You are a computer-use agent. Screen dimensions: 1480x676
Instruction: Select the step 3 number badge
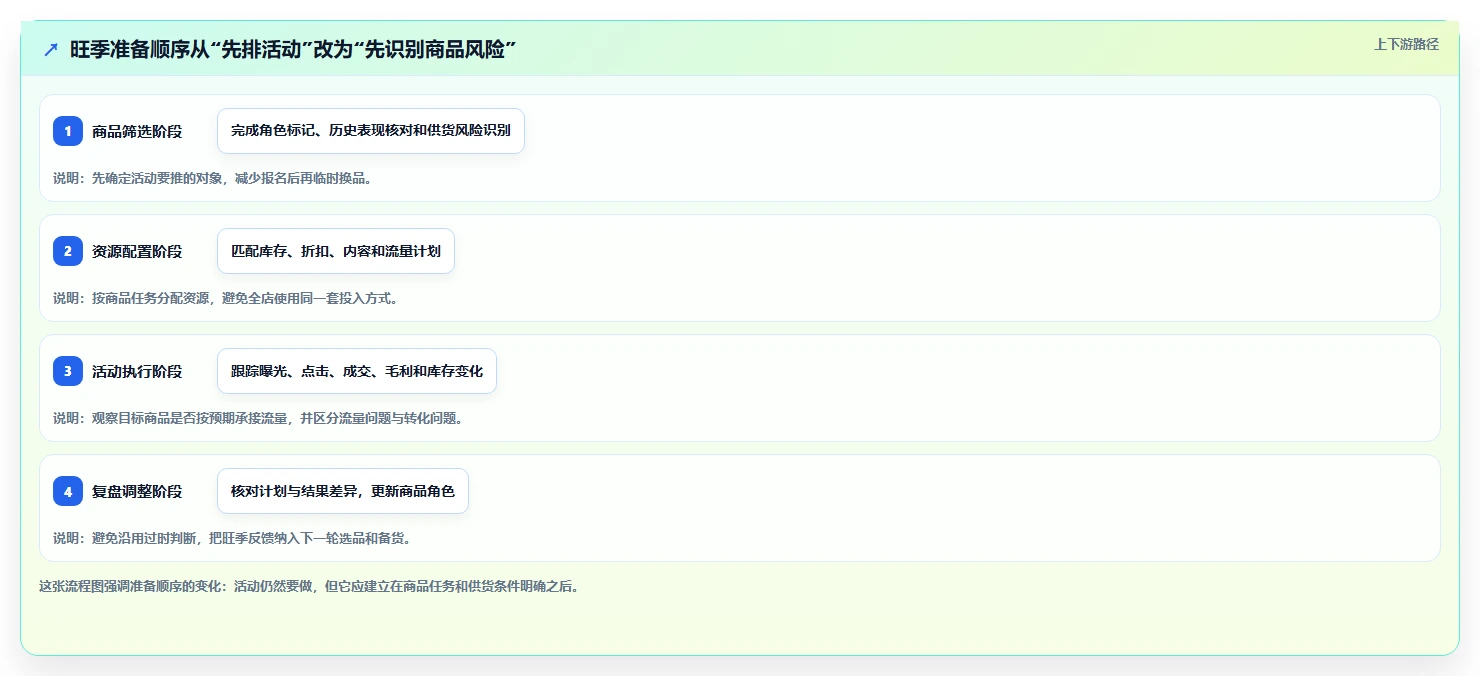(x=68, y=371)
